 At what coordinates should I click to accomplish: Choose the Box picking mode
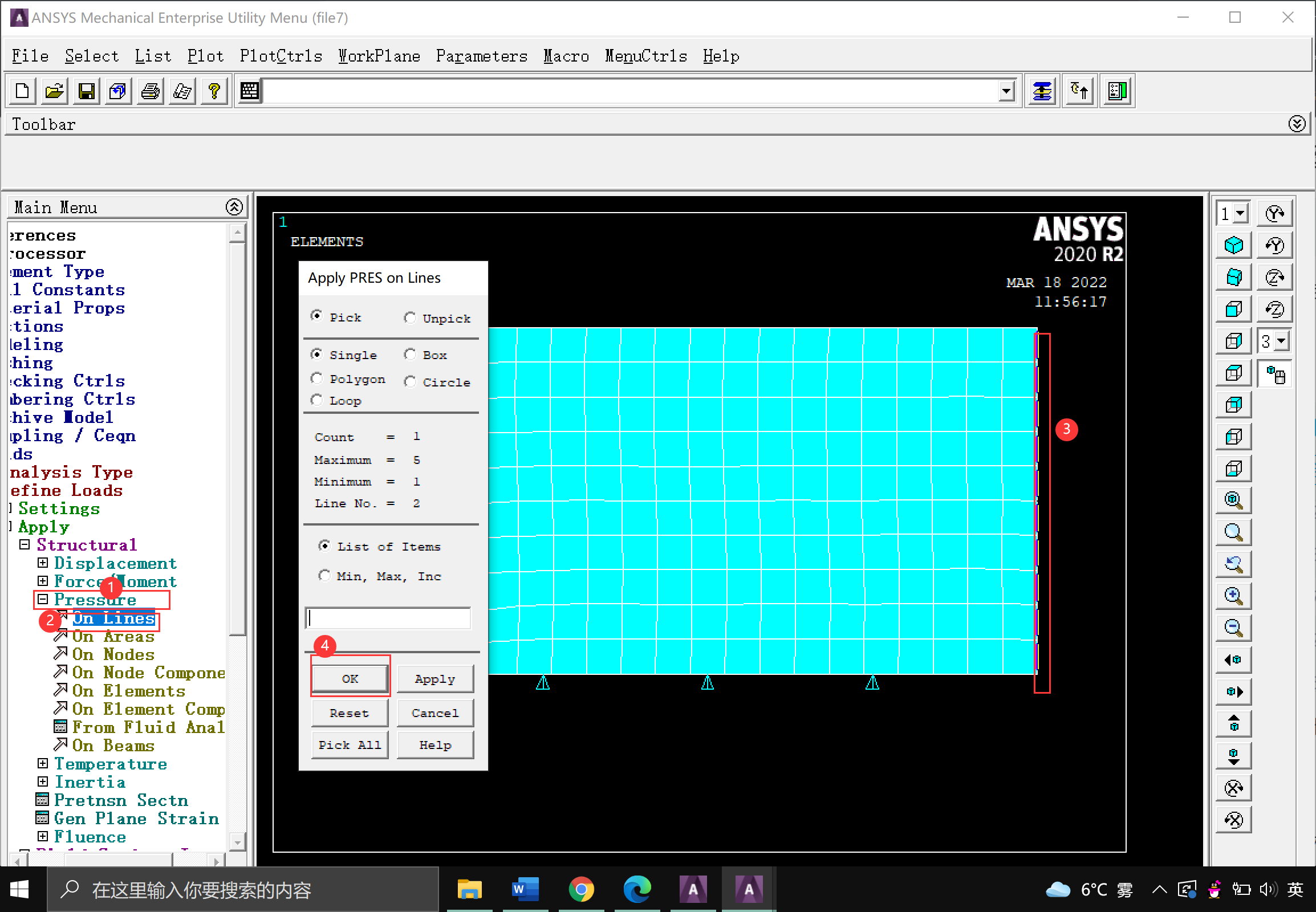click(x=410, y=355)
